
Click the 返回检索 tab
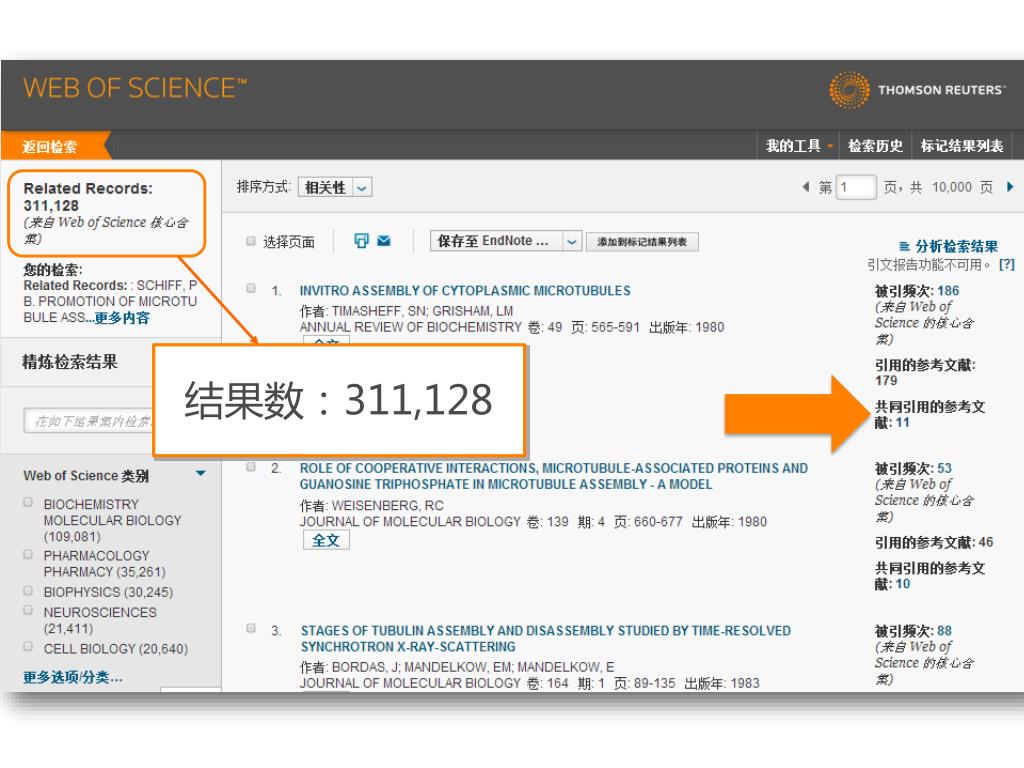(50, 146)
